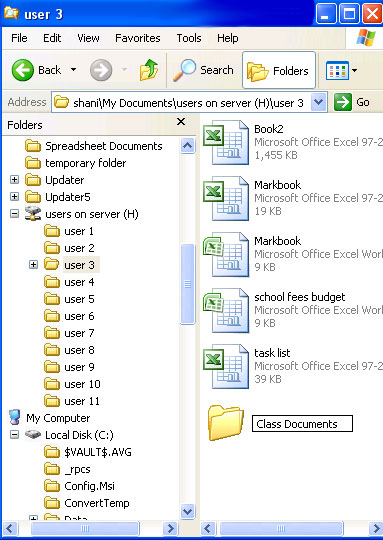
Task: Click the user 9 folder icon
Action: (52, 367)
